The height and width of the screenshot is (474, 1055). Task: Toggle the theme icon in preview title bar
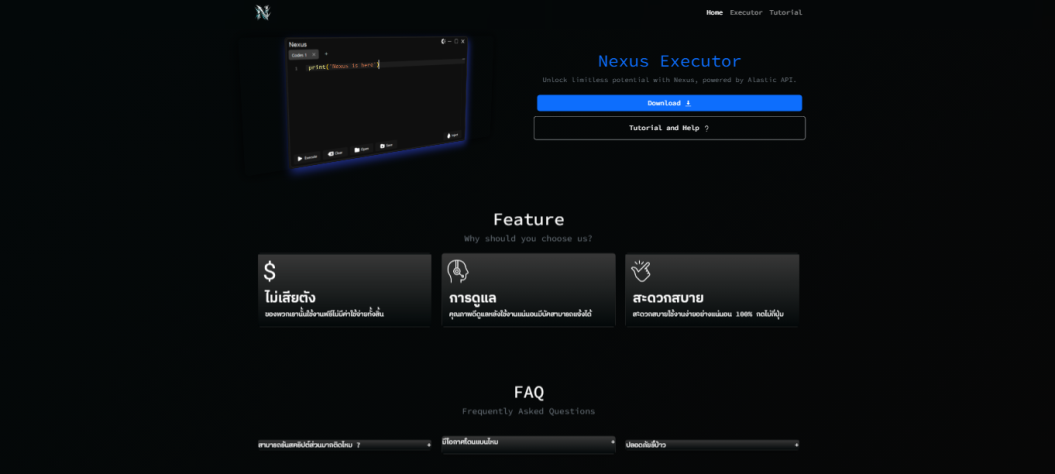[x=443, y=41]
